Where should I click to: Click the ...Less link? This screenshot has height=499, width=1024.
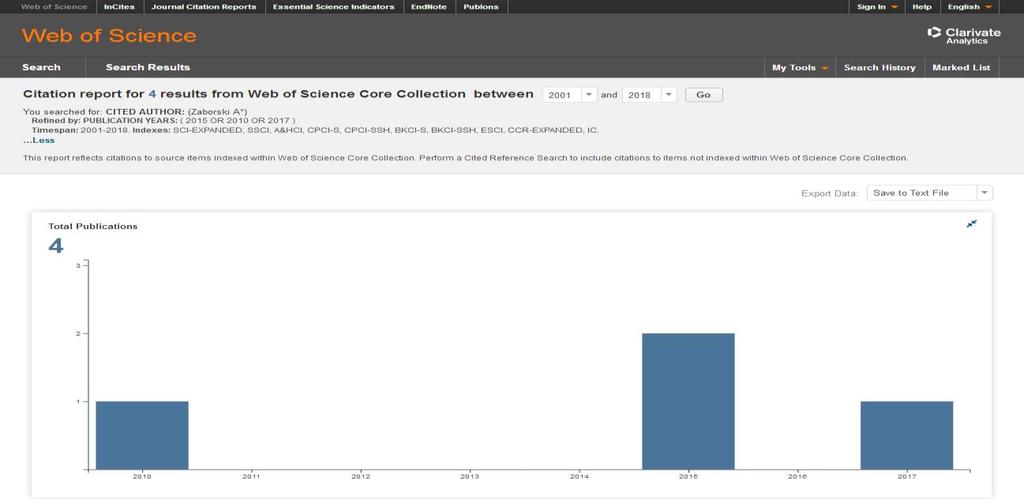[x=39, y=140]
